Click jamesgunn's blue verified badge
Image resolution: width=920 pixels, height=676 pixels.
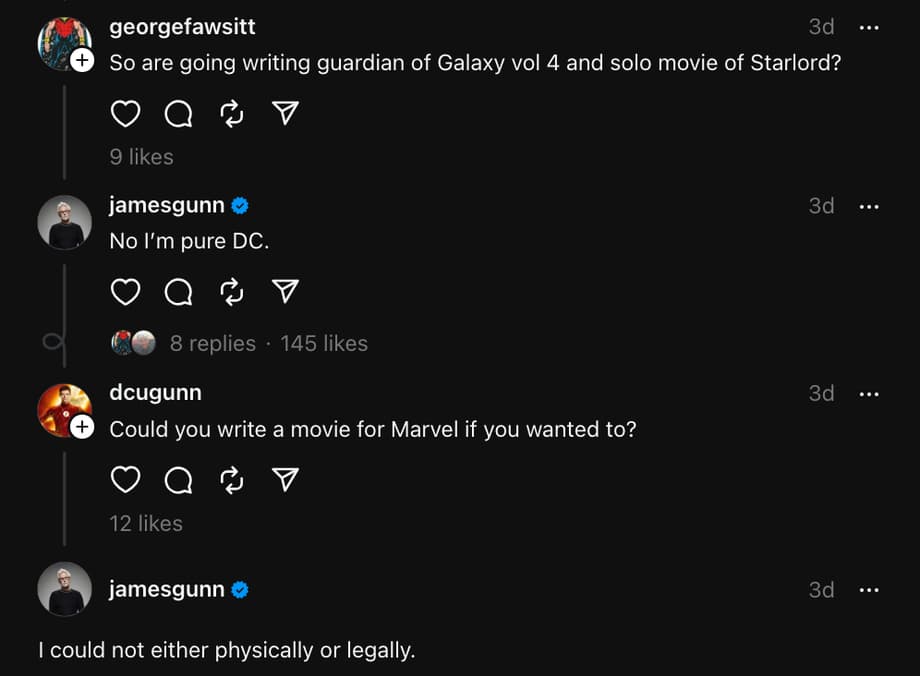pos(239,206)
